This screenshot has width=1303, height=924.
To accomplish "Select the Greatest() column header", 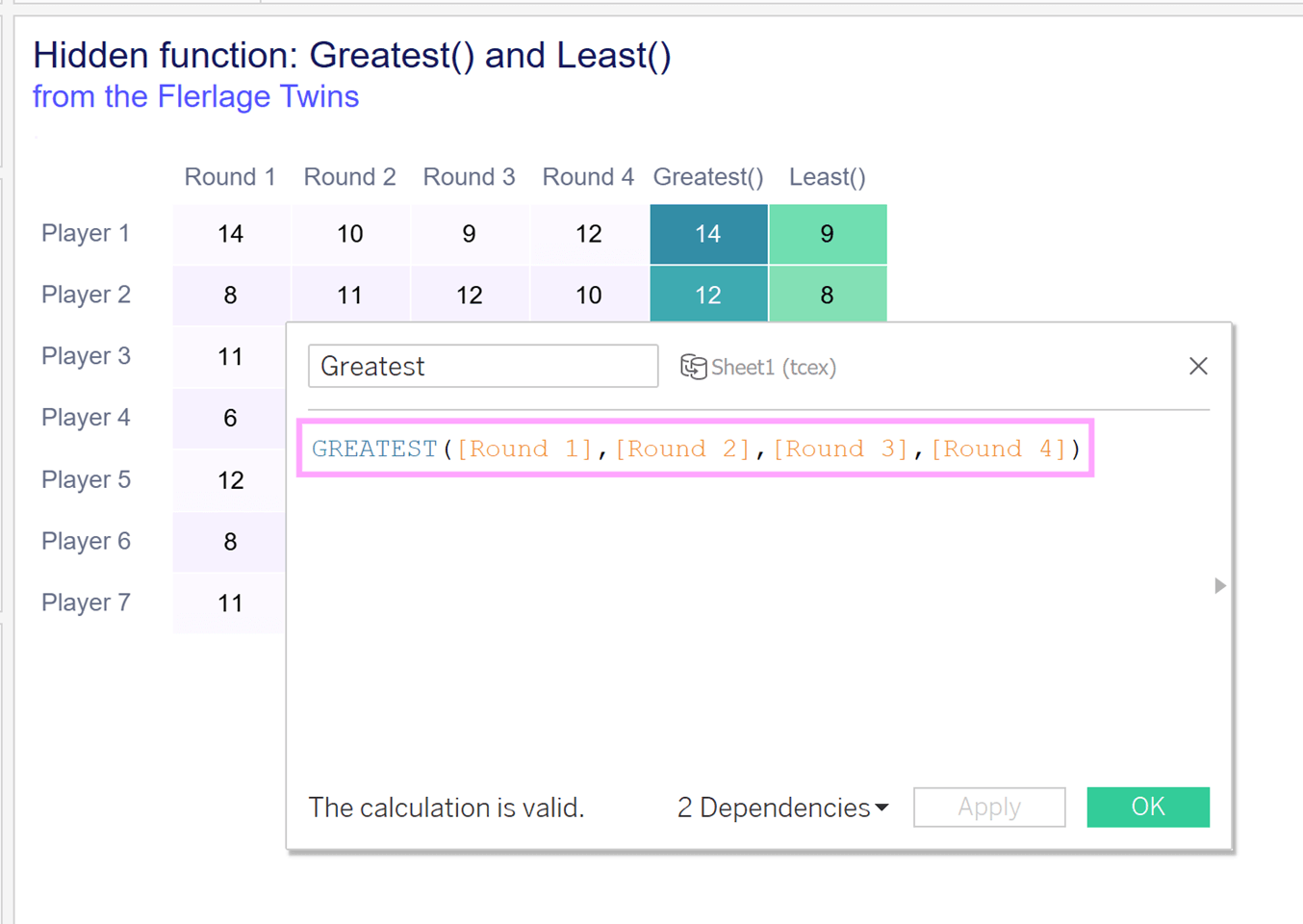I will tap(708, 177).
